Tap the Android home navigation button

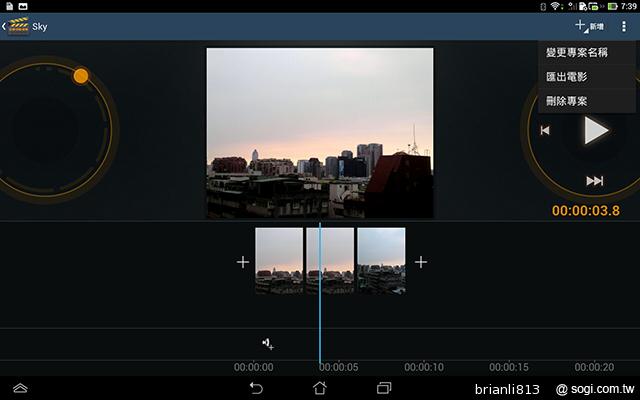[320, 388]
